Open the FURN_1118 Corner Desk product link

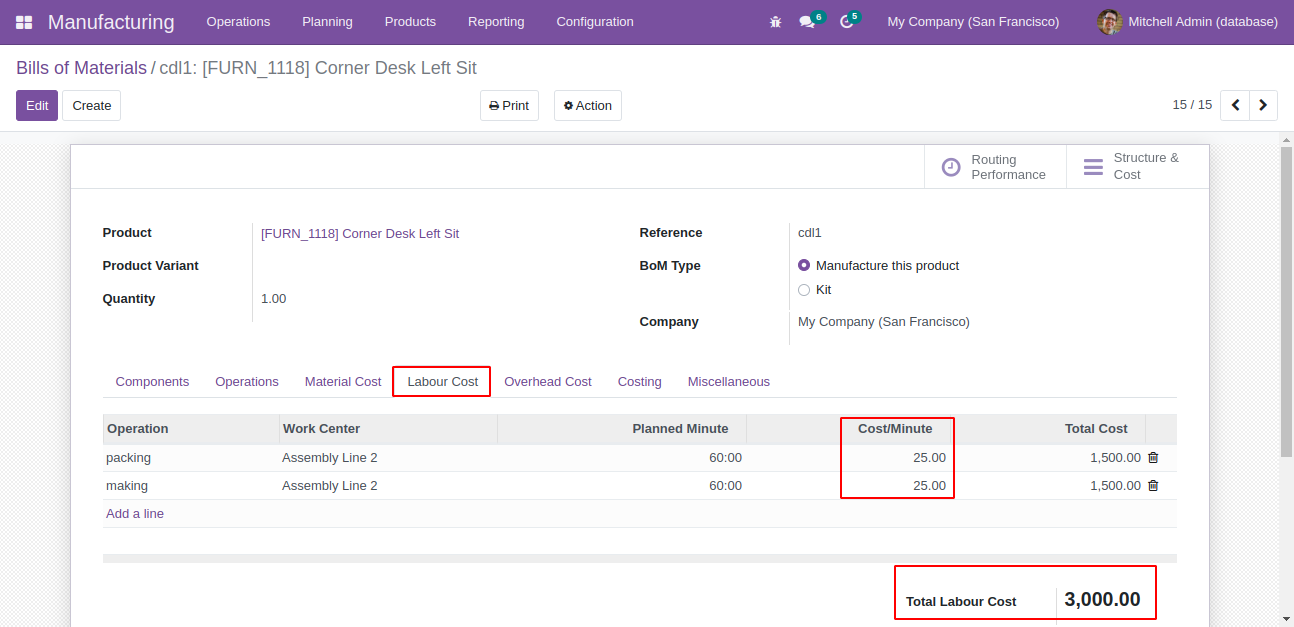click(x=360, y=234)
